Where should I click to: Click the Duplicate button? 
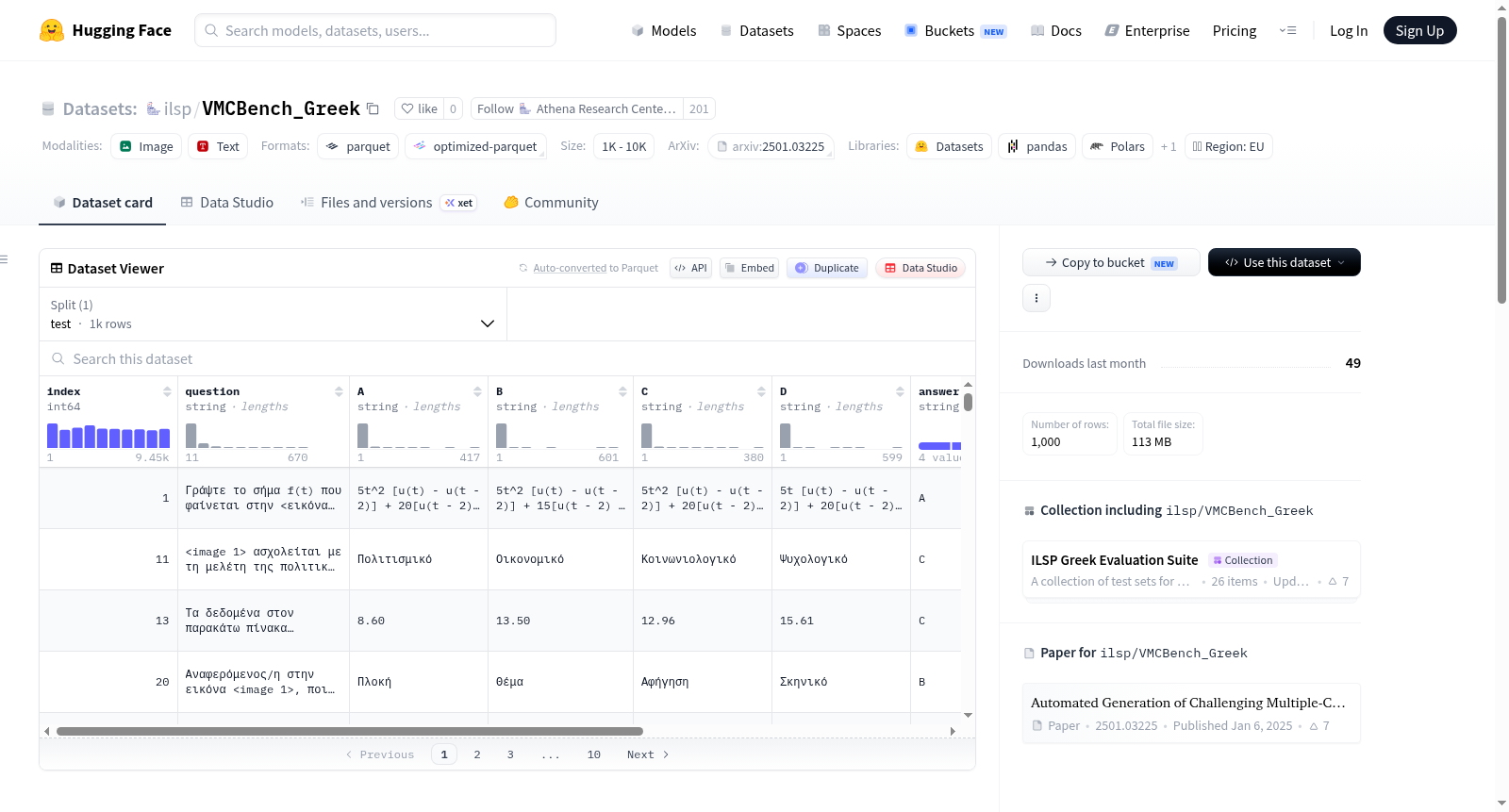pos(827,268)
